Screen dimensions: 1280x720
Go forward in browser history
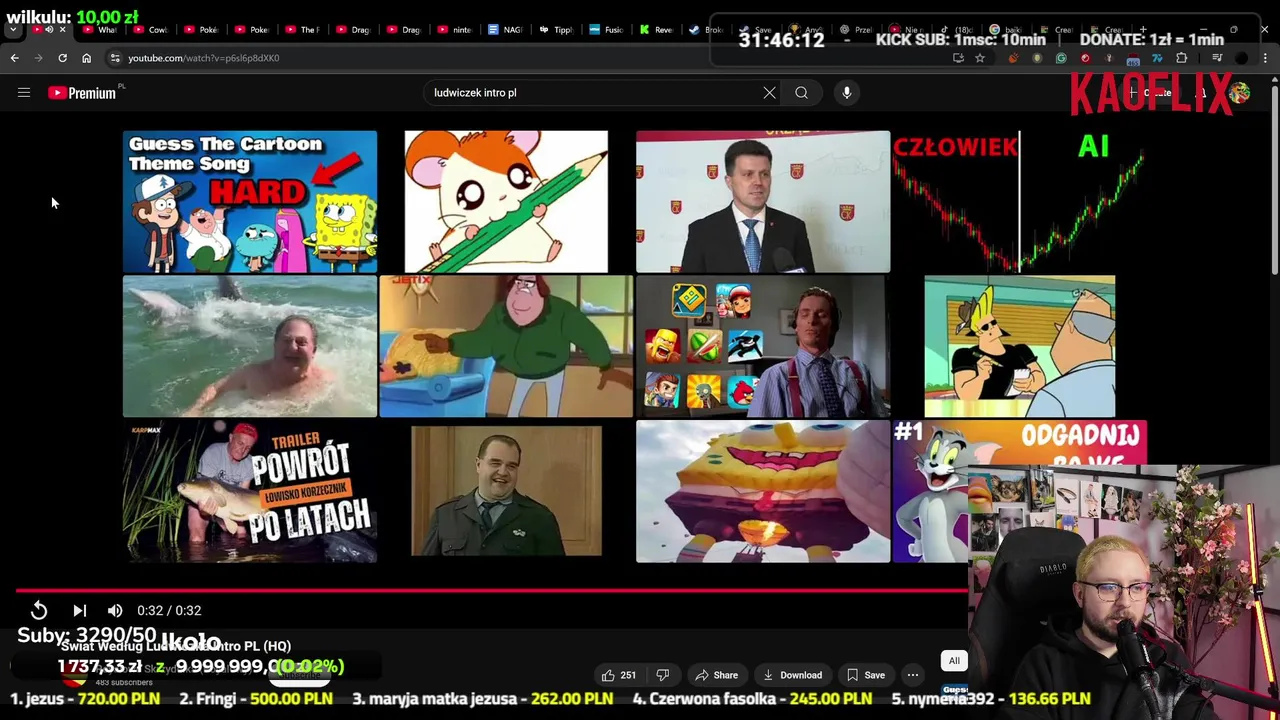38,58
